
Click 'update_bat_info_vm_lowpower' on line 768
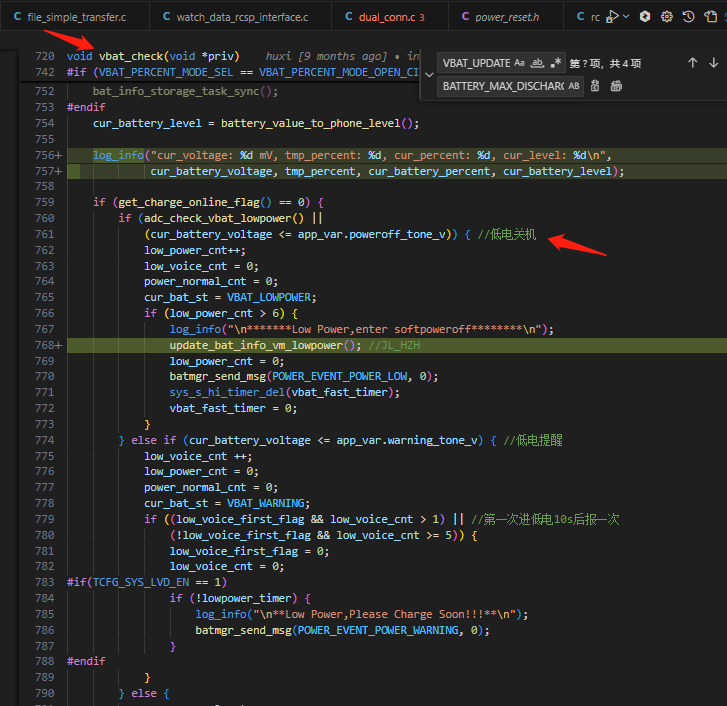[256, 345]
